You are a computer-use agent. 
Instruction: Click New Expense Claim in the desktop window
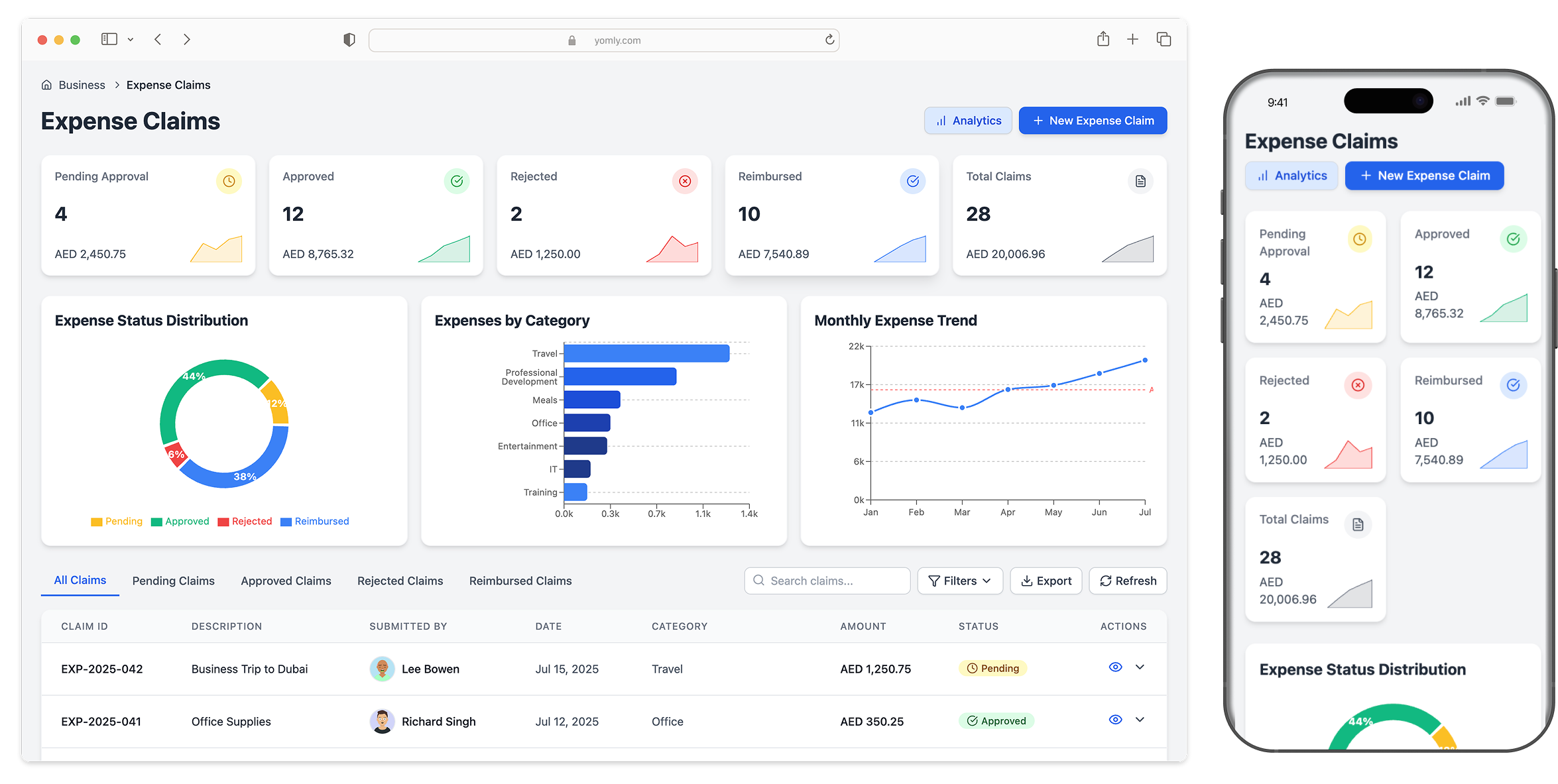[x=1093, y=121]
